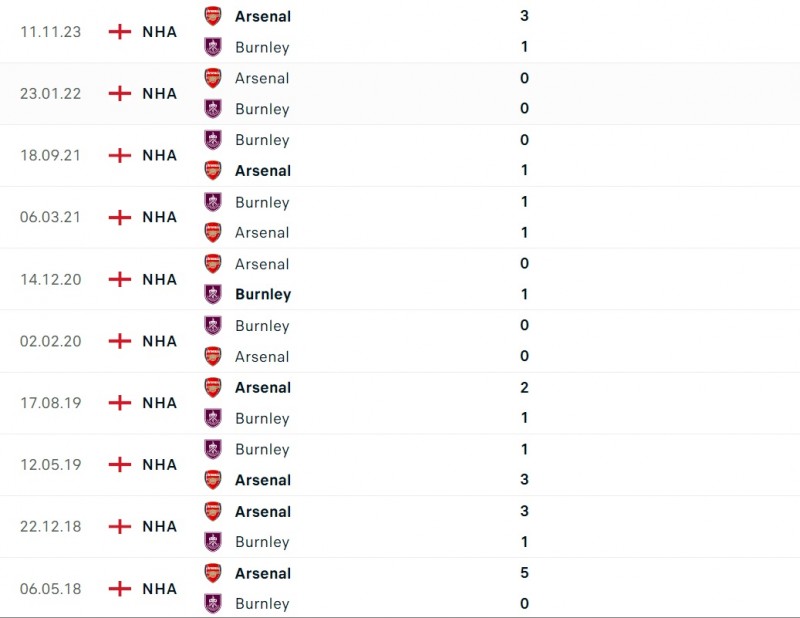Select bold Burnley name in 14.12.20 match
This screenshot has height=618, width=800.
(x=263, y=295)
